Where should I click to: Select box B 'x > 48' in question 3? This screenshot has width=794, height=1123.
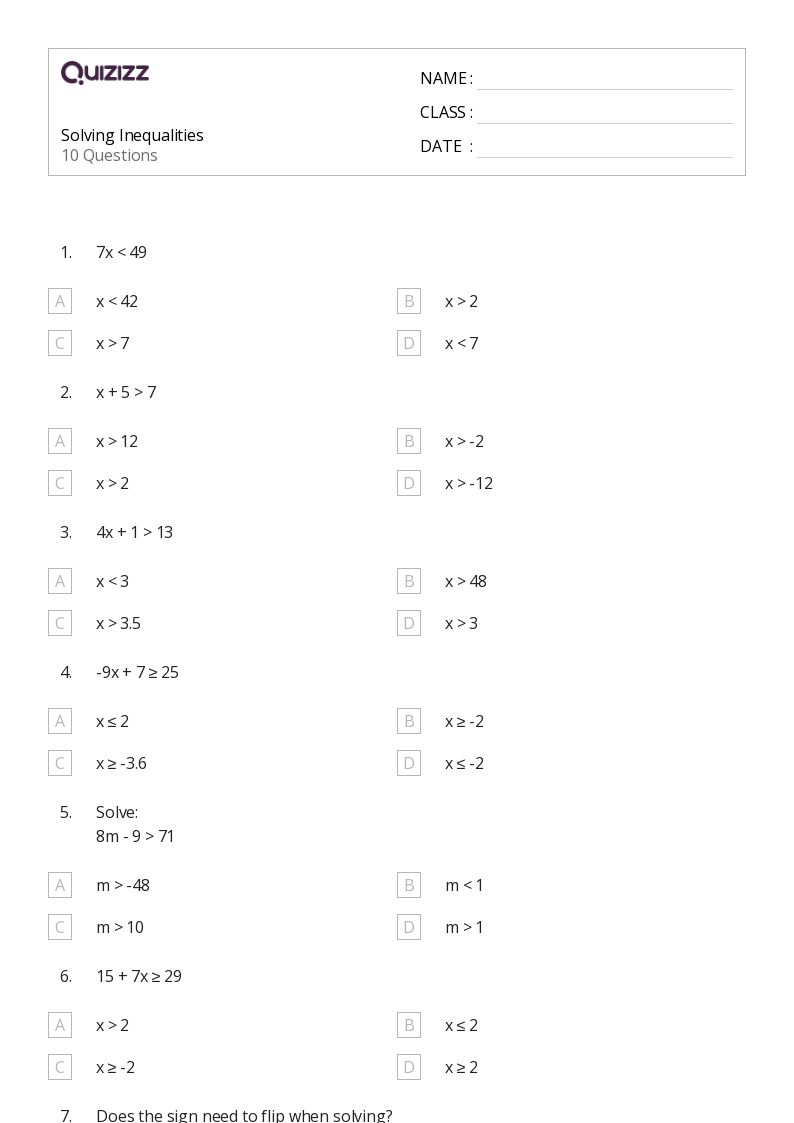pos(409,581)
